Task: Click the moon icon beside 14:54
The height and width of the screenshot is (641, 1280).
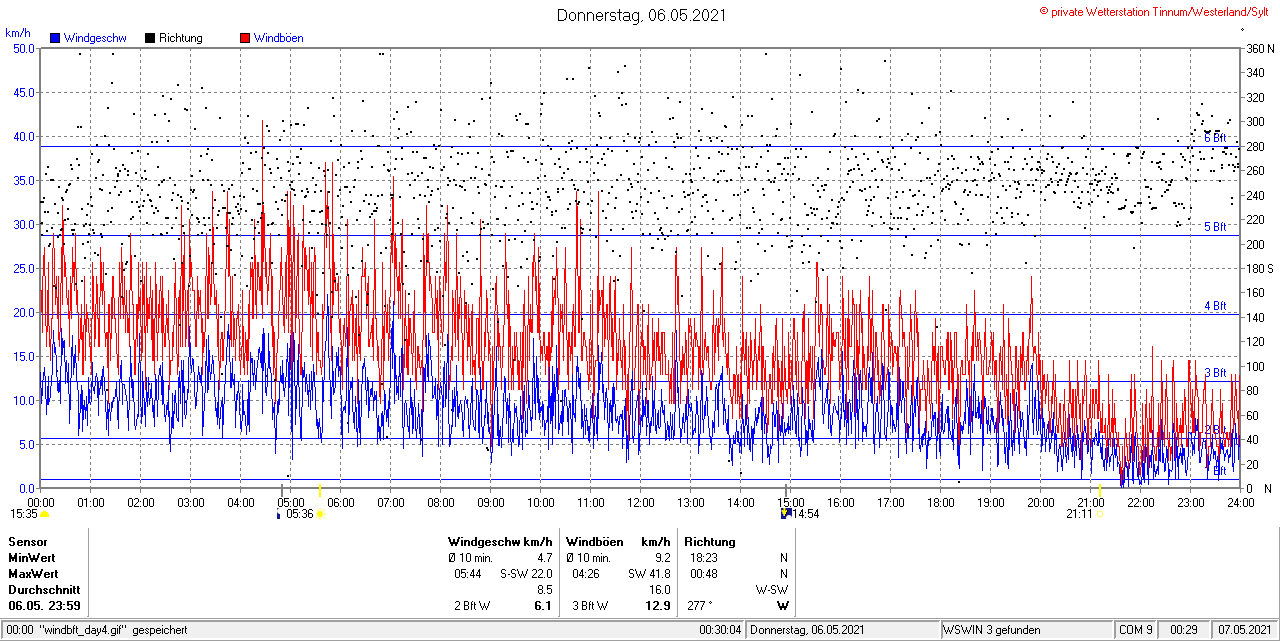Action: 786,514
